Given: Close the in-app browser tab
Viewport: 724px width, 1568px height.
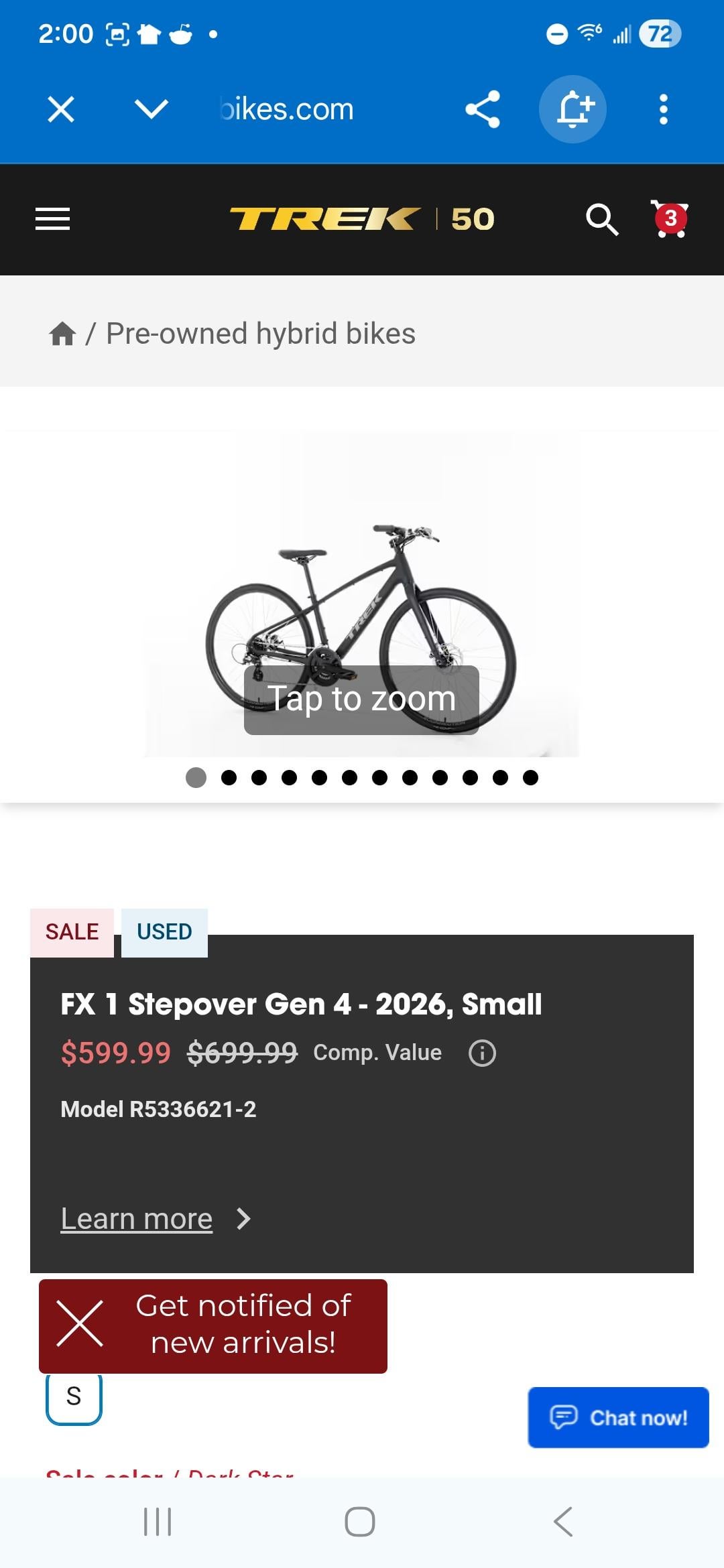Looking at the screenshot, I should click(61, 109).
